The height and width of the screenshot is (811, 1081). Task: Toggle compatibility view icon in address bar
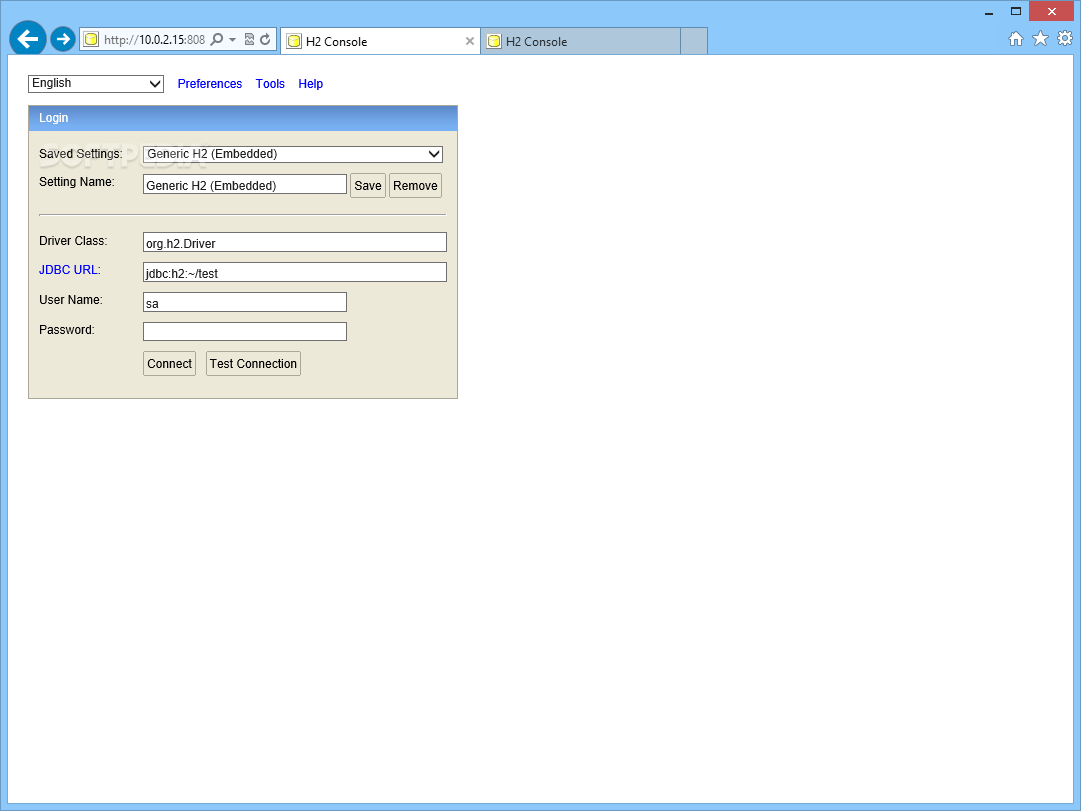250,39
